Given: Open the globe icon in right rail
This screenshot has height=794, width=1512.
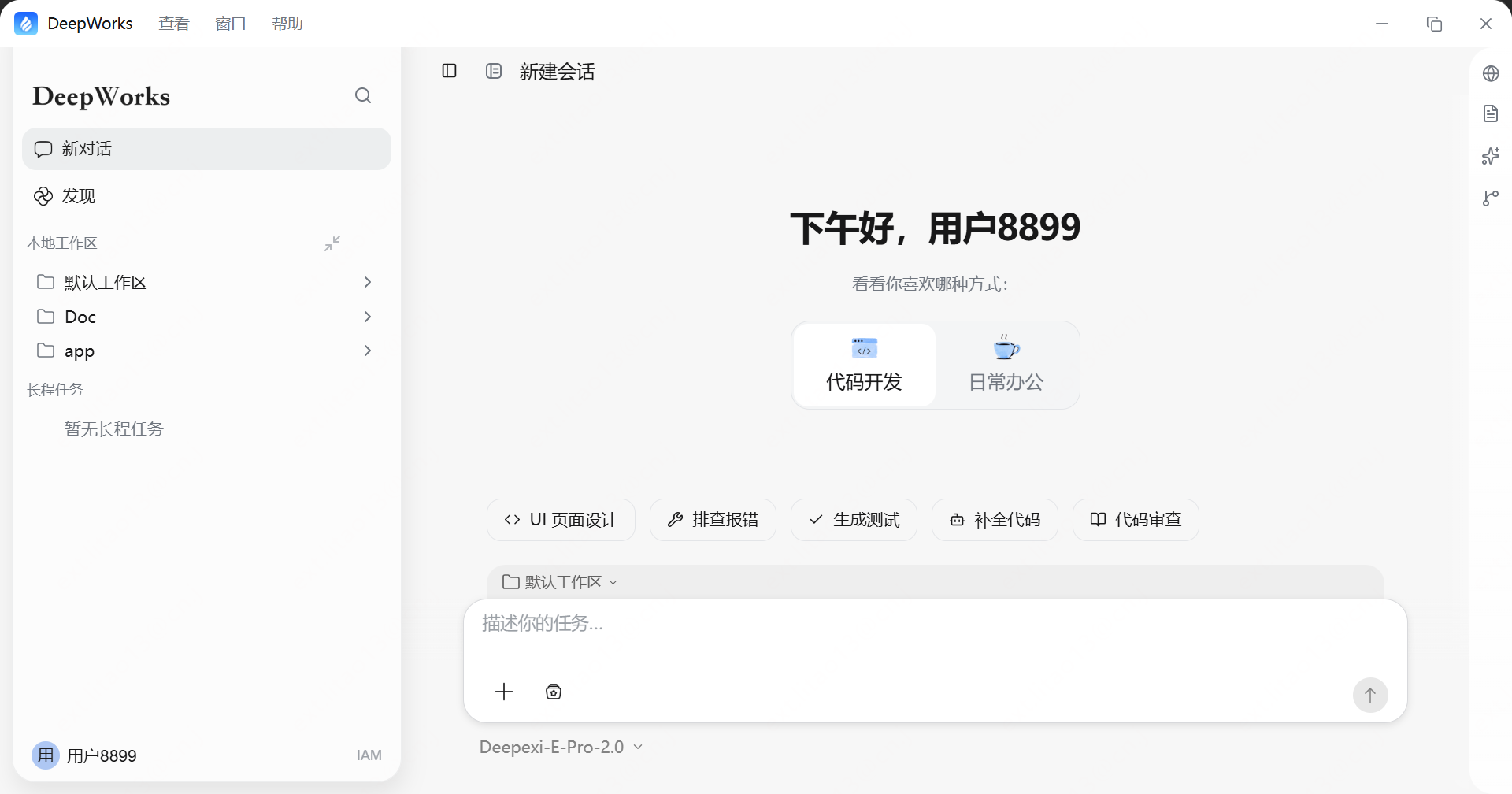Looking at the screenshot, I should pos(1491,73).
